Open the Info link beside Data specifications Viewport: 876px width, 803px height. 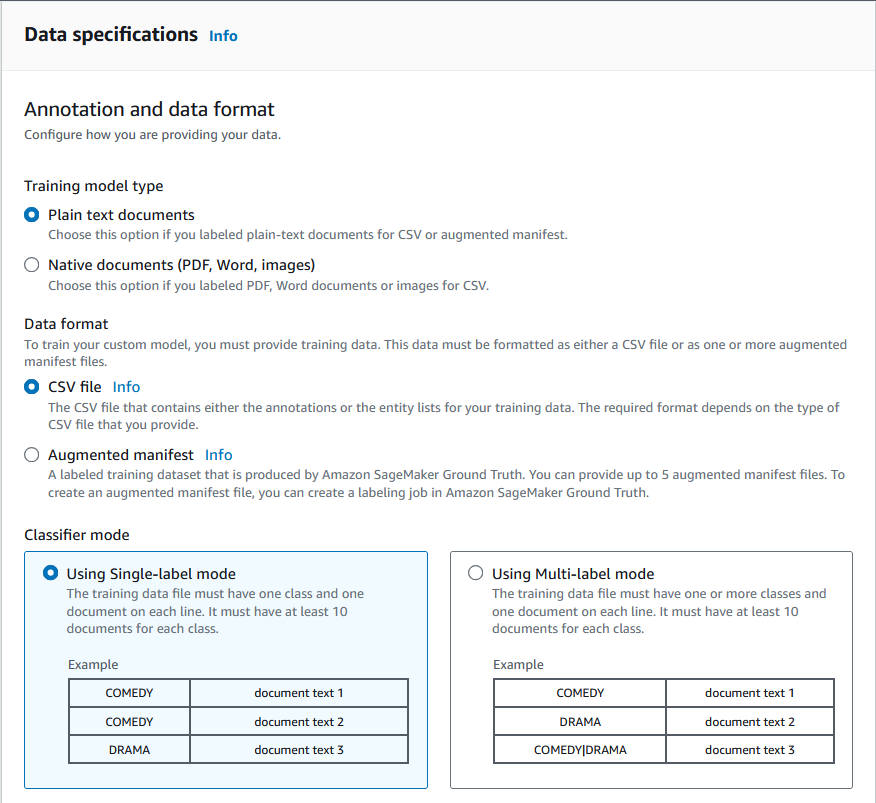[223, 36]
